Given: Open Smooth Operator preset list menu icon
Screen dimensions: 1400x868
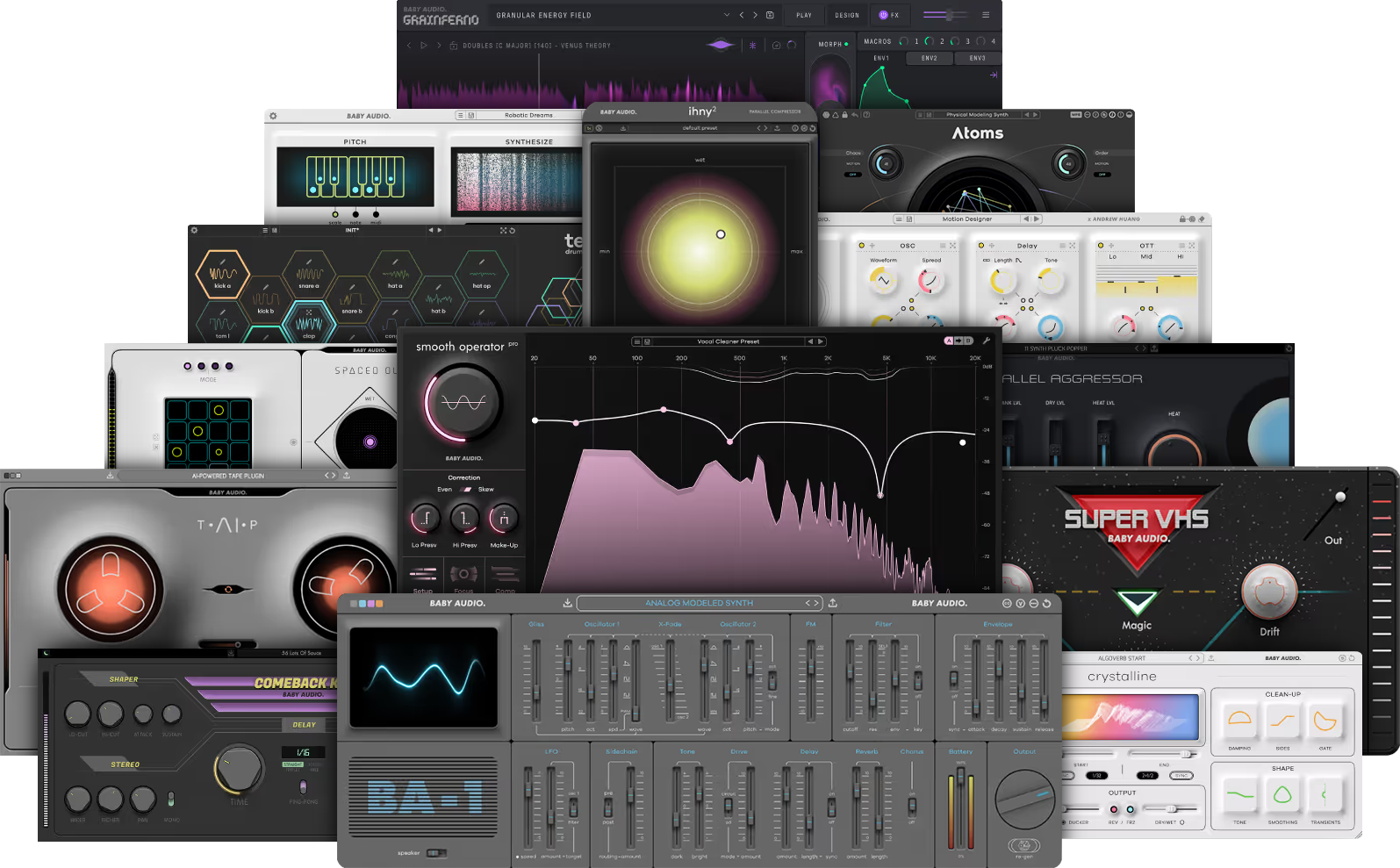Looking at the screenshot, I should (636, 341).
